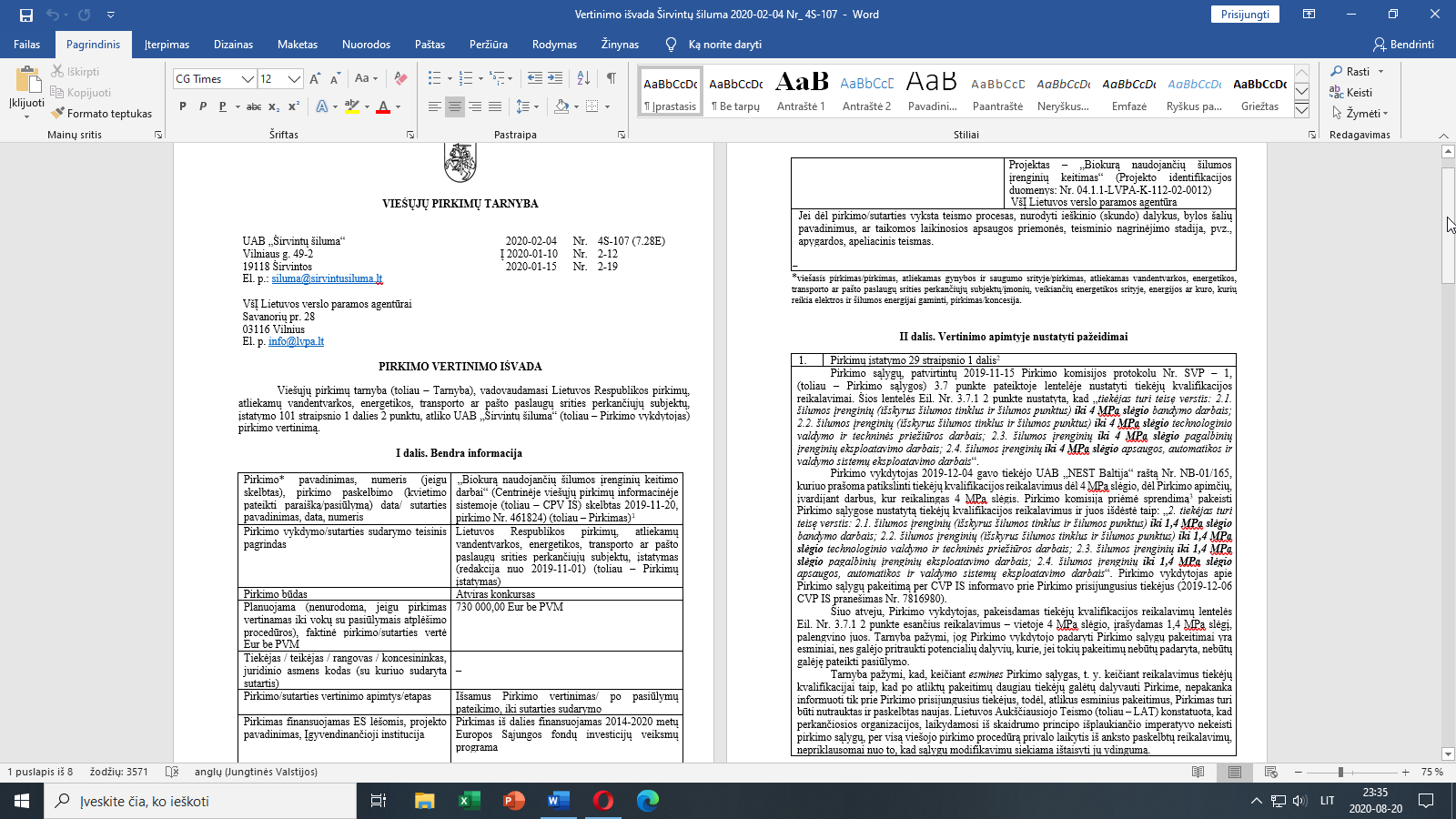Click the Save icon in title bar
Screen dimensions: 1456x819
25,15
